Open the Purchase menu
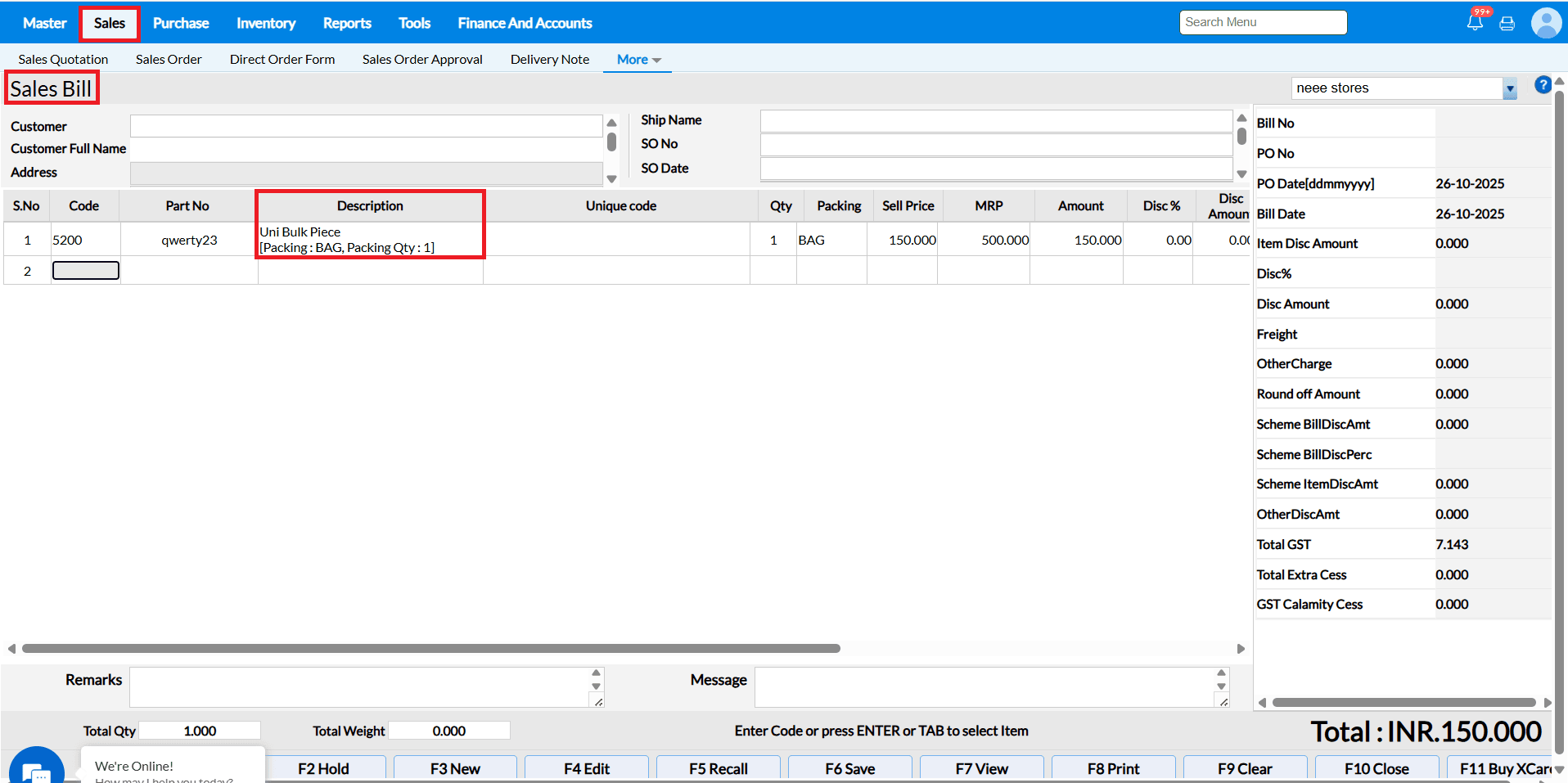The height and width of the screenshot is (783, 1568). [181, 23]
